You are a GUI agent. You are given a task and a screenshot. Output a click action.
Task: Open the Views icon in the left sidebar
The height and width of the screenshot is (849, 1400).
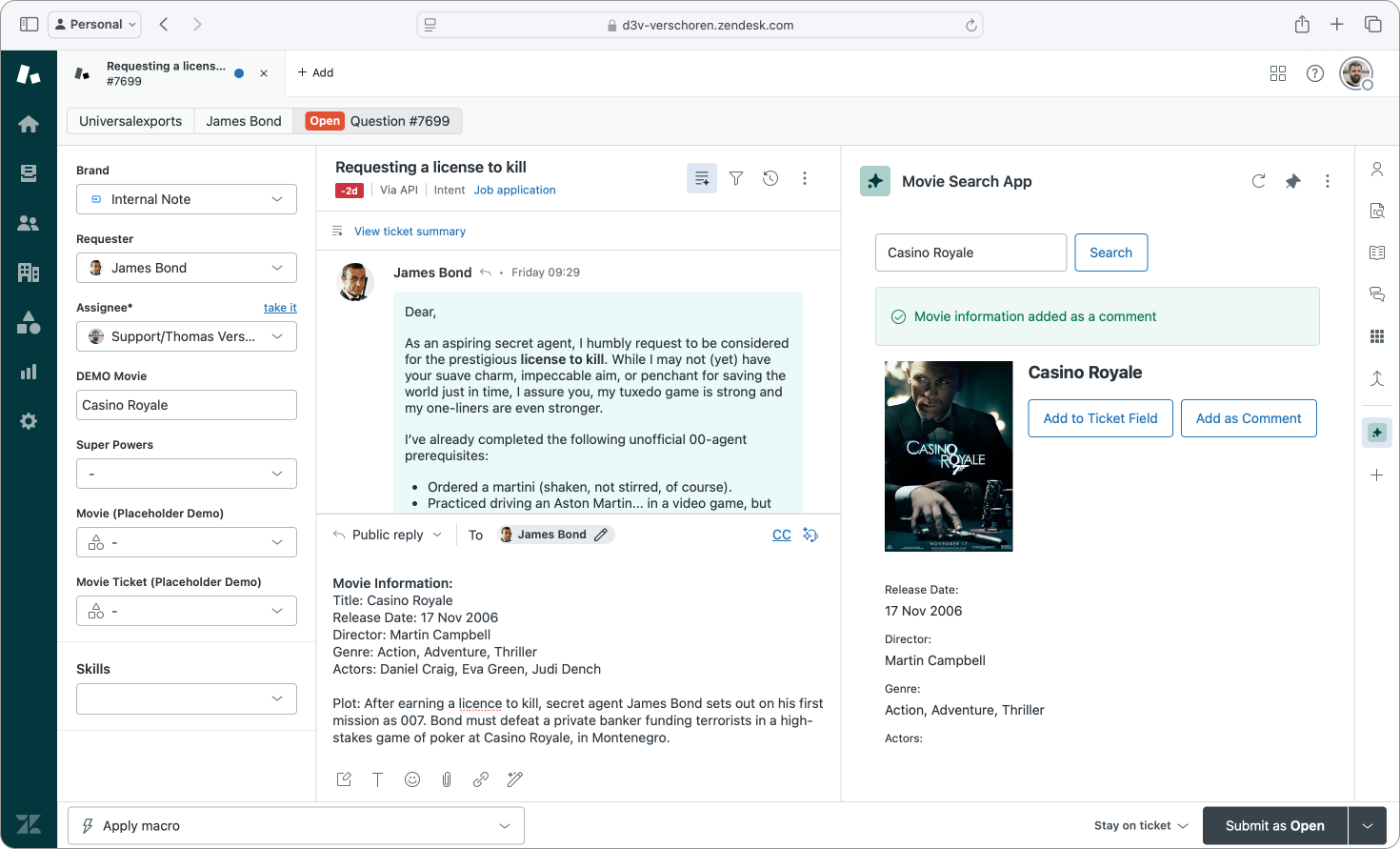pos(29,172)
